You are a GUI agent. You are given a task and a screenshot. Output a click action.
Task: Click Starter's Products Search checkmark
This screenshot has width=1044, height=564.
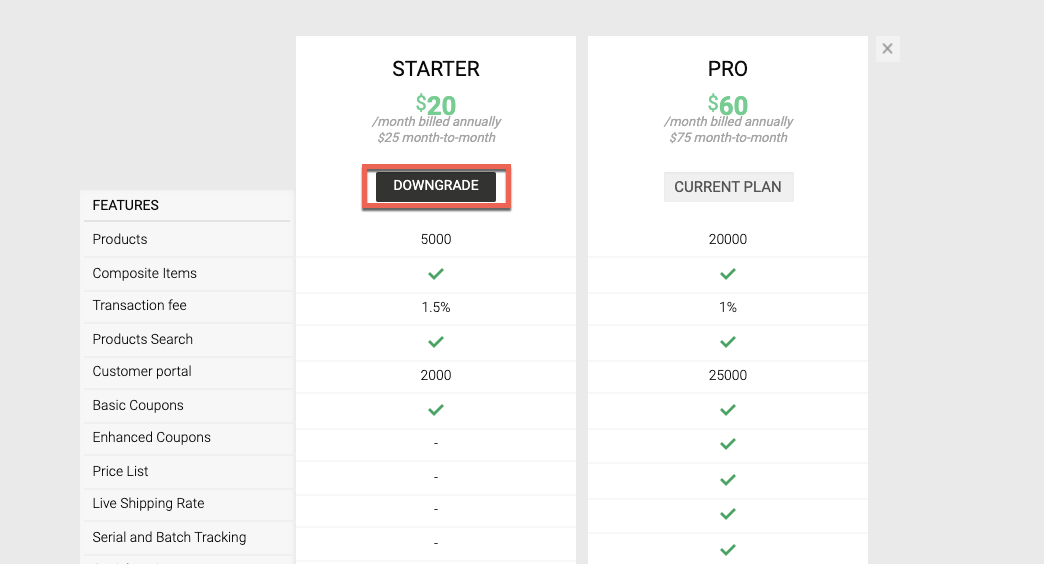click(x=435, y=342)
